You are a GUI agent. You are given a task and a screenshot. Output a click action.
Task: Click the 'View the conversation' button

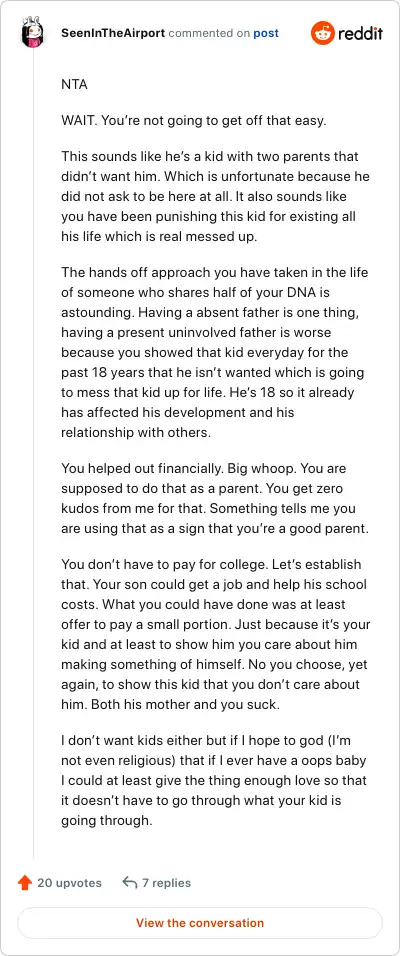click(200, 922)
